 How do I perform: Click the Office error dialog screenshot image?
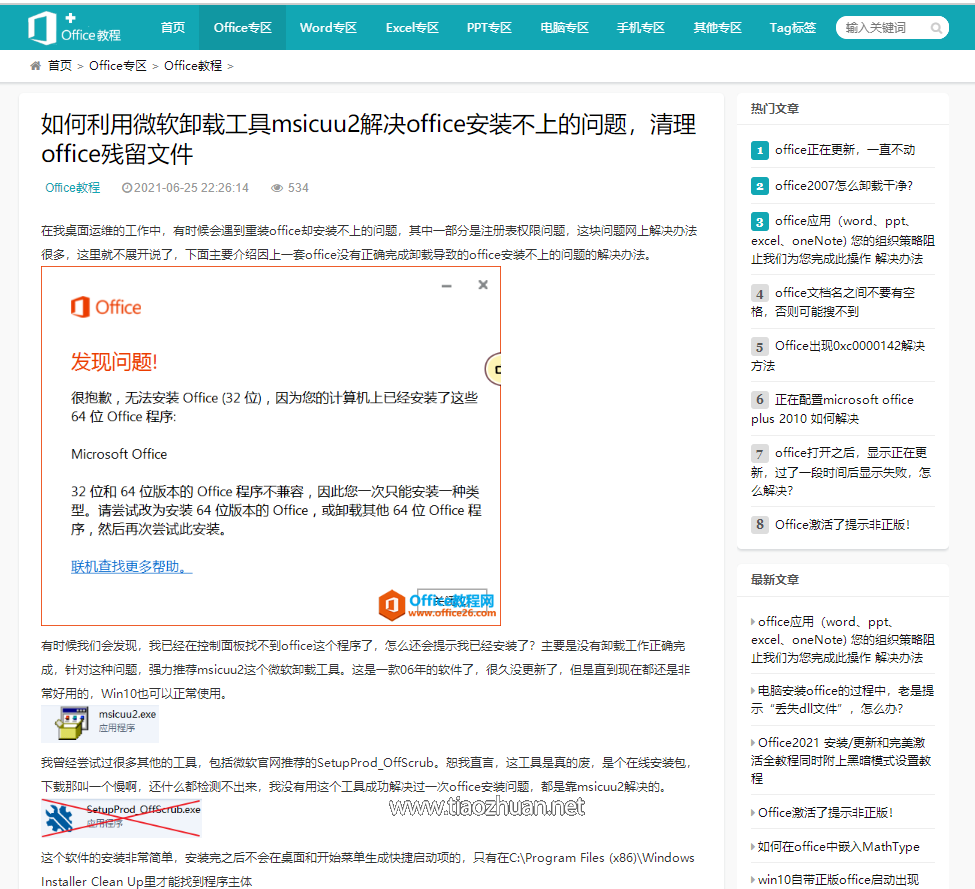270,446
